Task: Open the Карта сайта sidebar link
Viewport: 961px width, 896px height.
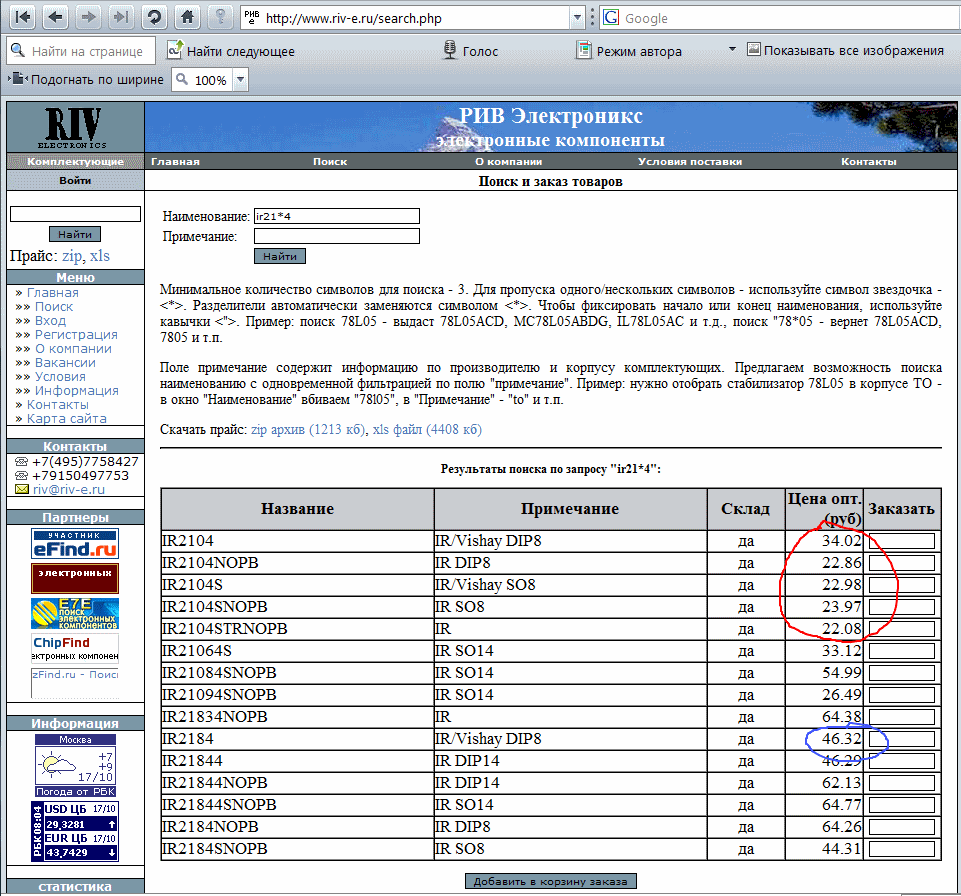Action: click(x=67, y=419)
